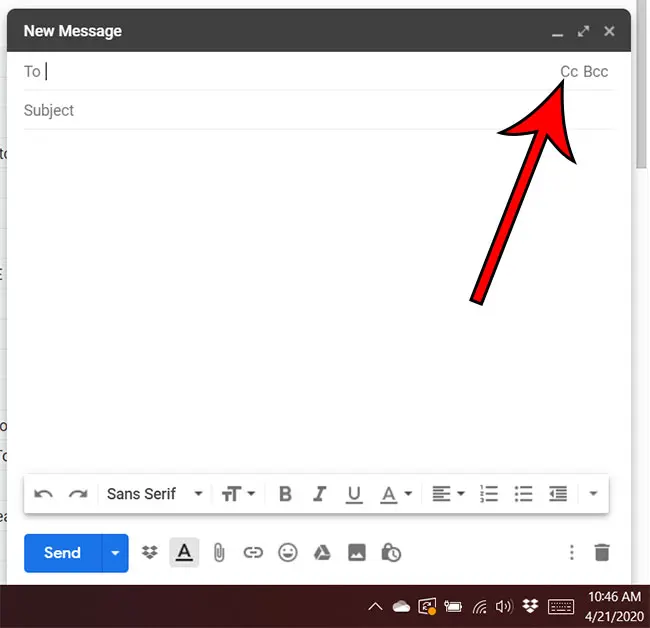
Task: Add Cc recipients
Action: coord(569,71)
